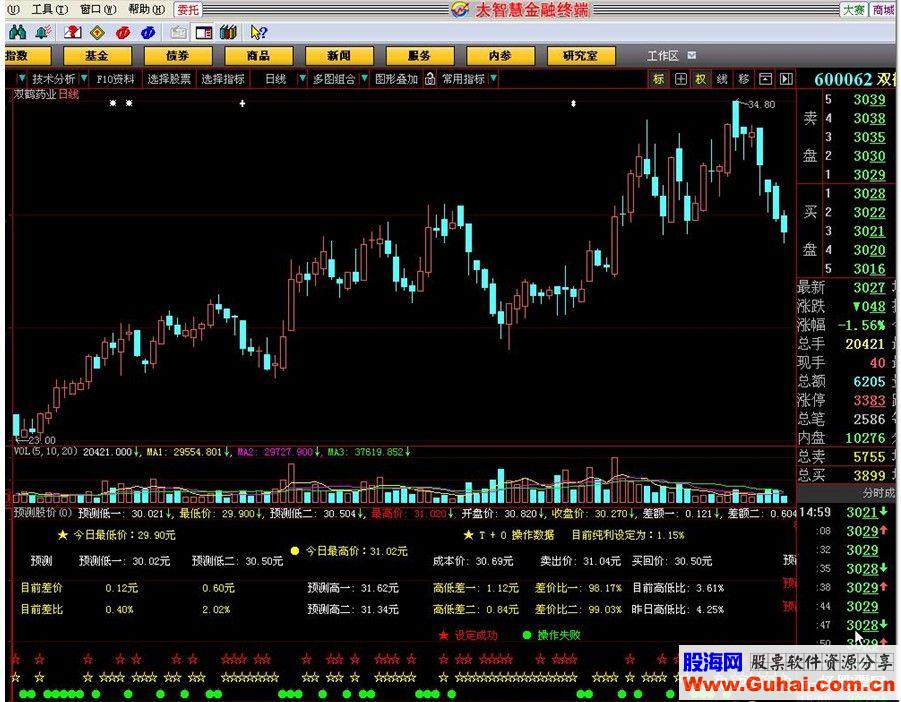Switch to the 商品 tab
Viewport: 901px width, 702px height.
pos(259,56)
